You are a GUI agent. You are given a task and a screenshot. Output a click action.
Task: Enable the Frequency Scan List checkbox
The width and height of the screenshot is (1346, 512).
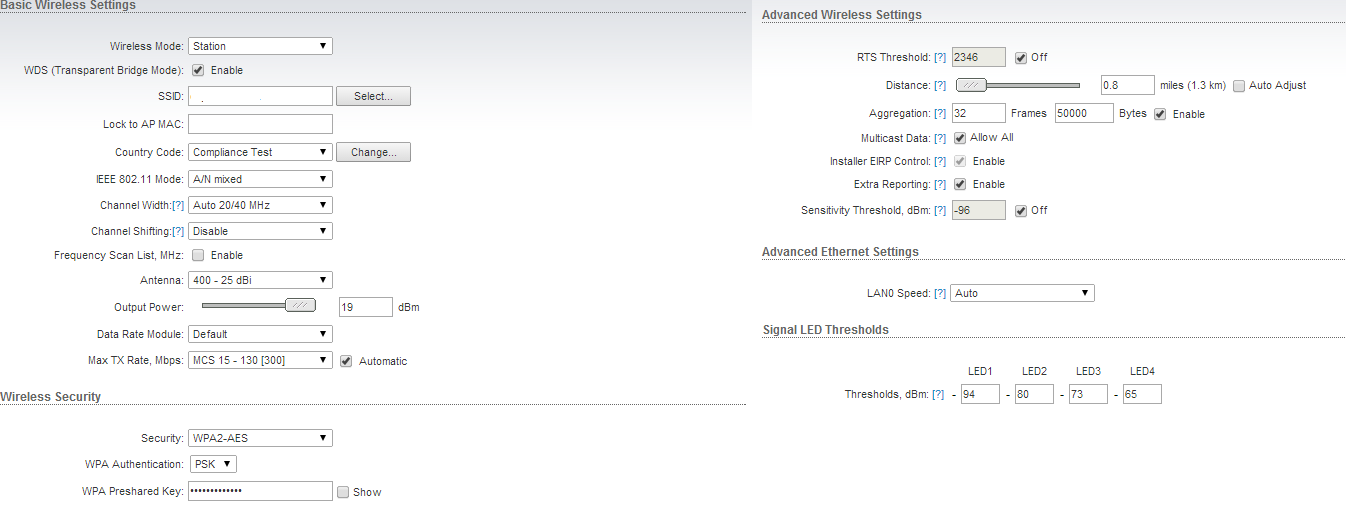point(198,256)
